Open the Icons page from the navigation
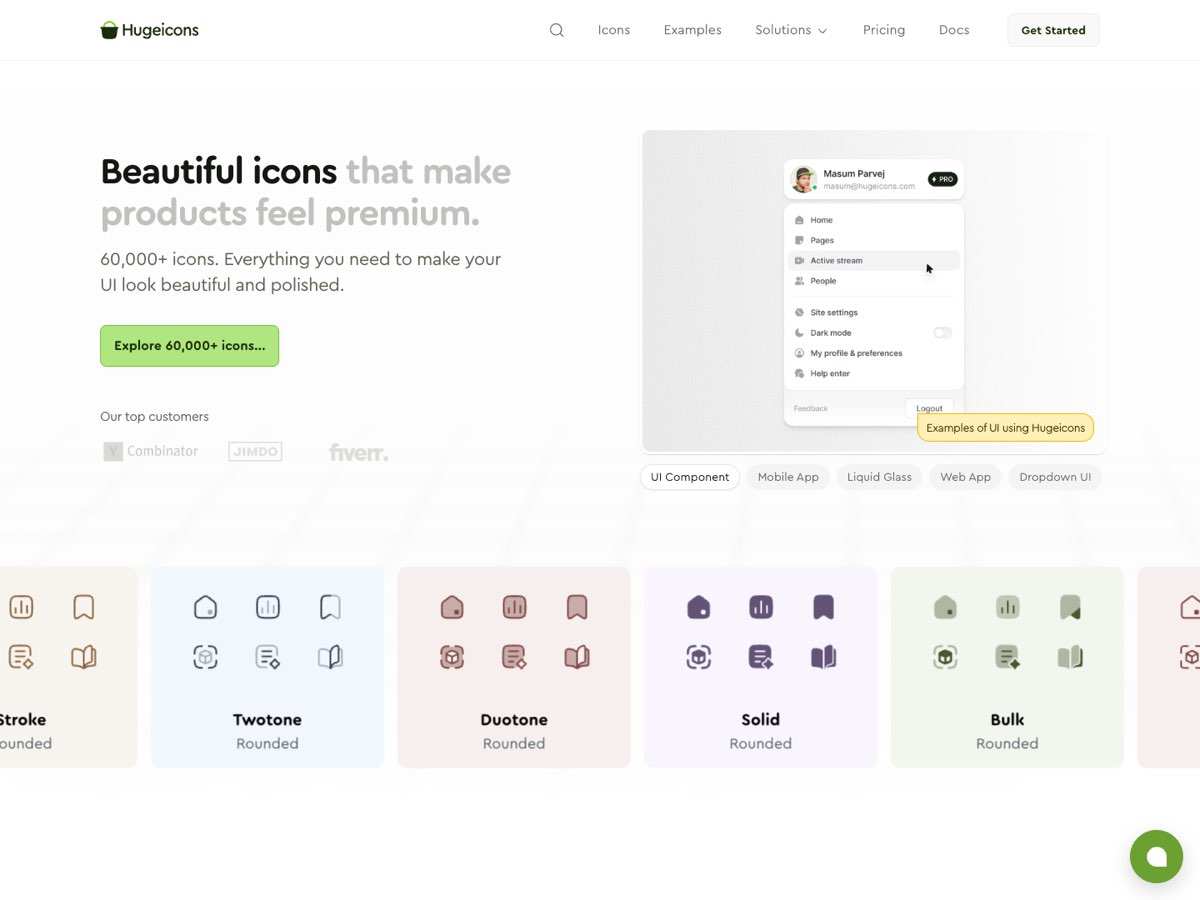The height and width of the screenshot is (900, 1200). (x=614, y=30)
